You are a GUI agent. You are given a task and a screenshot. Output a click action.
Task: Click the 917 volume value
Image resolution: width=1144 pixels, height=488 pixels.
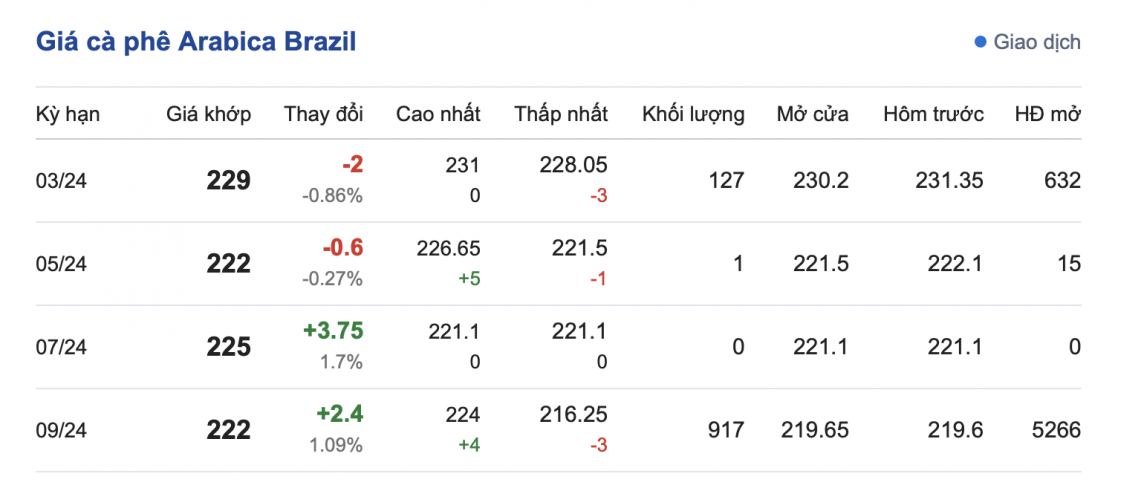point(727,430)
